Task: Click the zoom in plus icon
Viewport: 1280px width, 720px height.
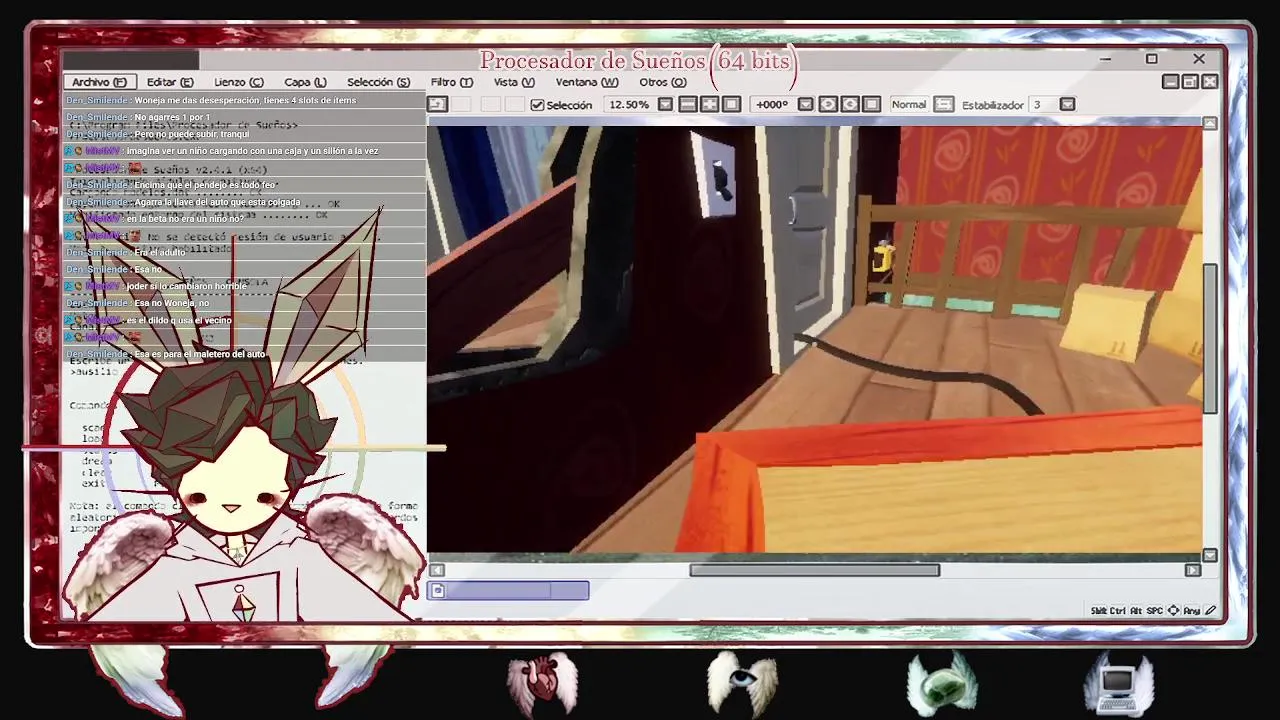Action: coord(709,104)
